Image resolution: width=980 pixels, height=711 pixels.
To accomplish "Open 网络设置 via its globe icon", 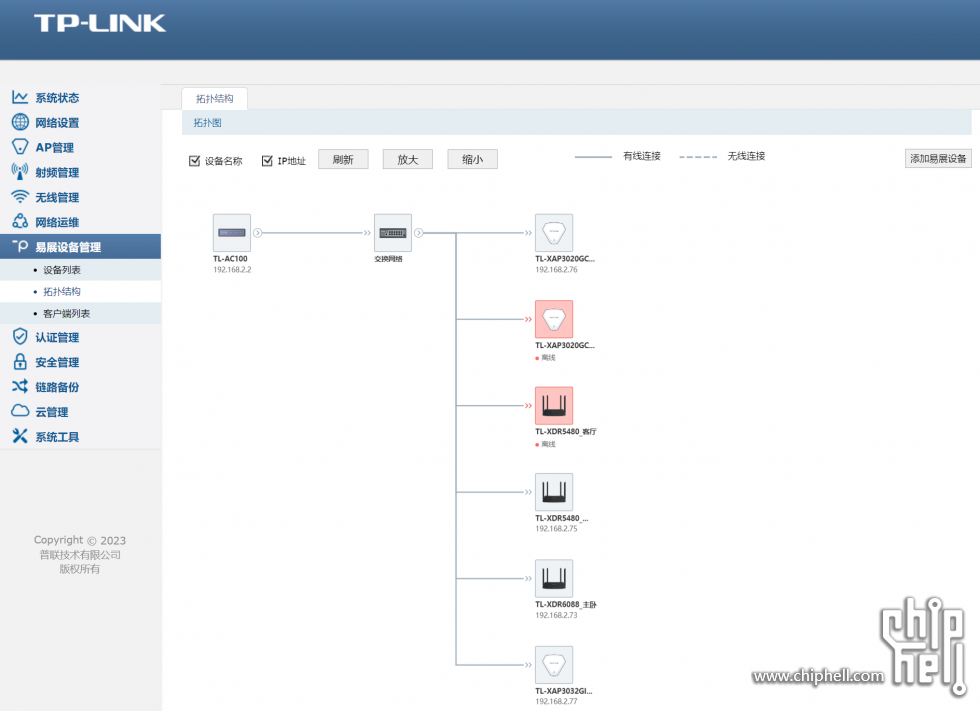I will (x=20, y=122).
